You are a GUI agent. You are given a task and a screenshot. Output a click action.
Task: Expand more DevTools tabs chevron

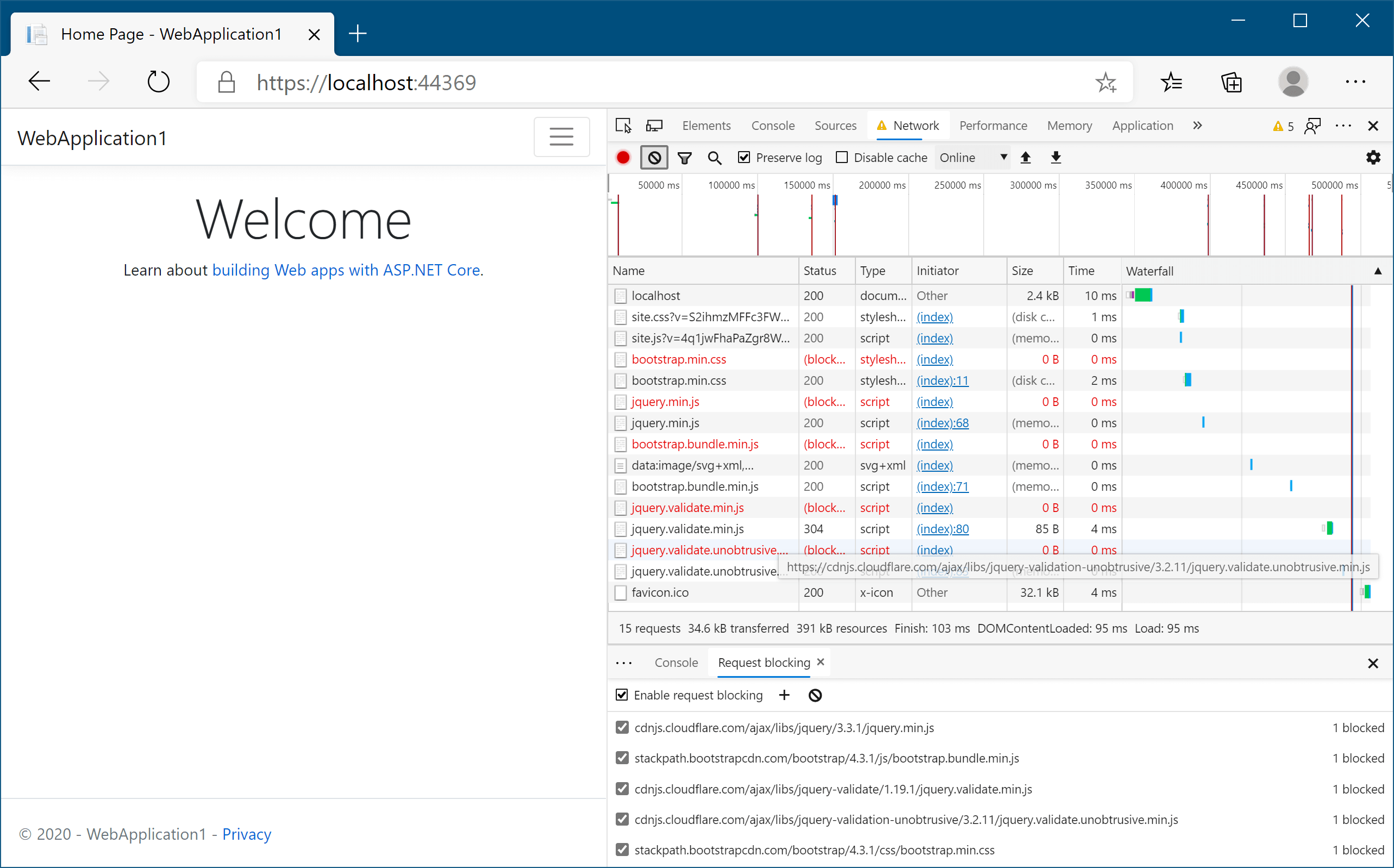pos(1197,126)
